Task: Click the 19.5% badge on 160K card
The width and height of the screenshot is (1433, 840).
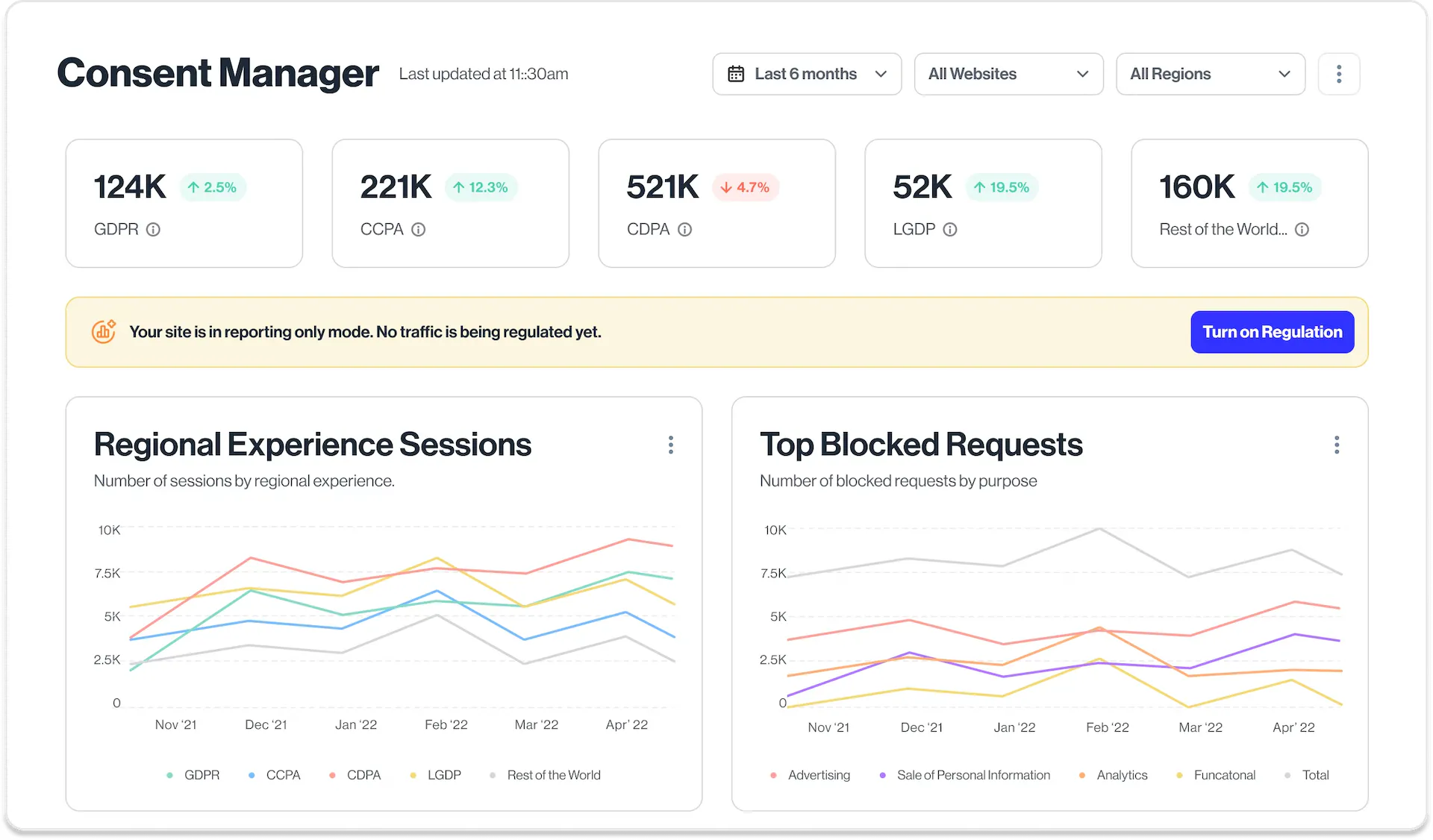Action: 1285,187
